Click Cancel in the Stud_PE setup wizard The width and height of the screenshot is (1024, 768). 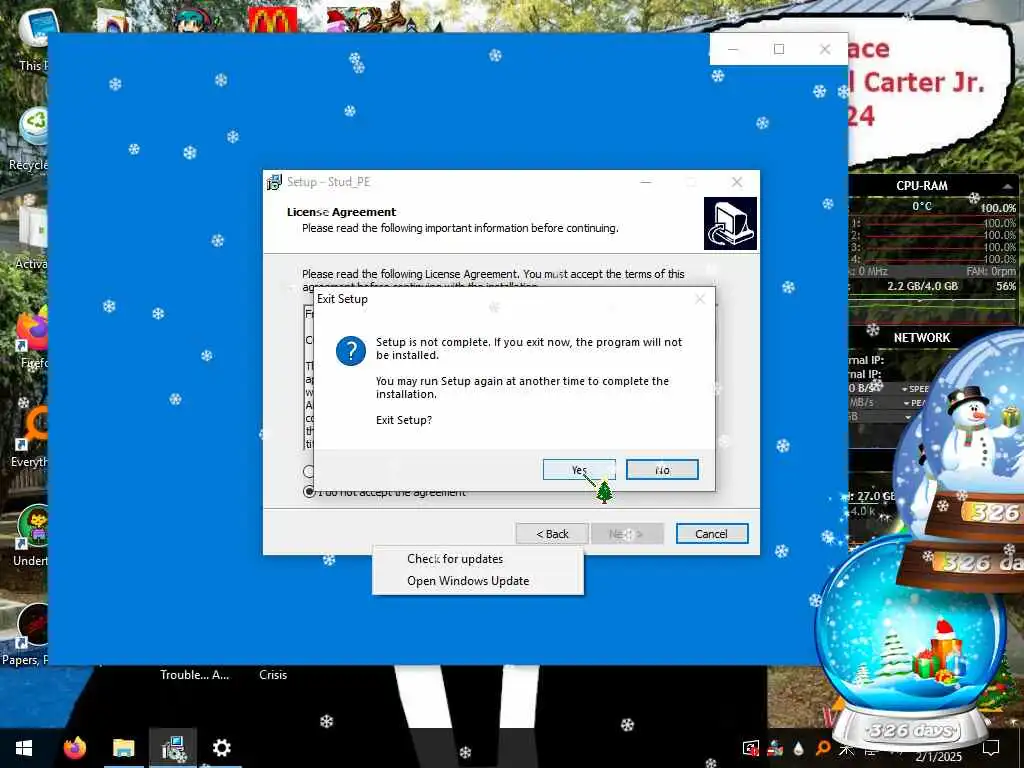point(711,534)
